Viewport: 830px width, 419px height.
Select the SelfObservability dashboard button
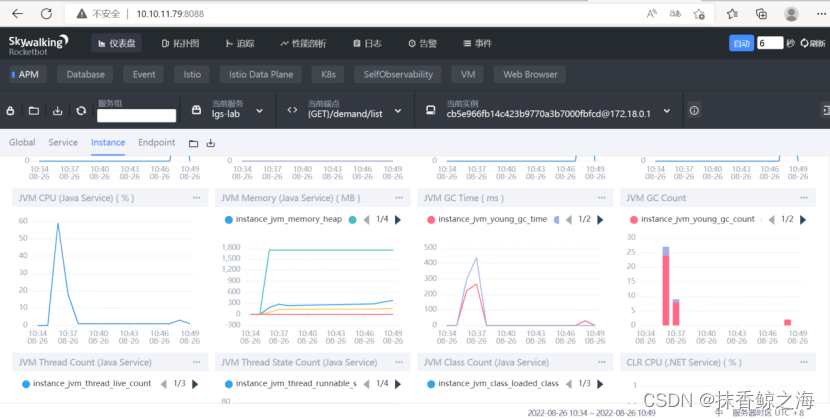coord(398,75)
